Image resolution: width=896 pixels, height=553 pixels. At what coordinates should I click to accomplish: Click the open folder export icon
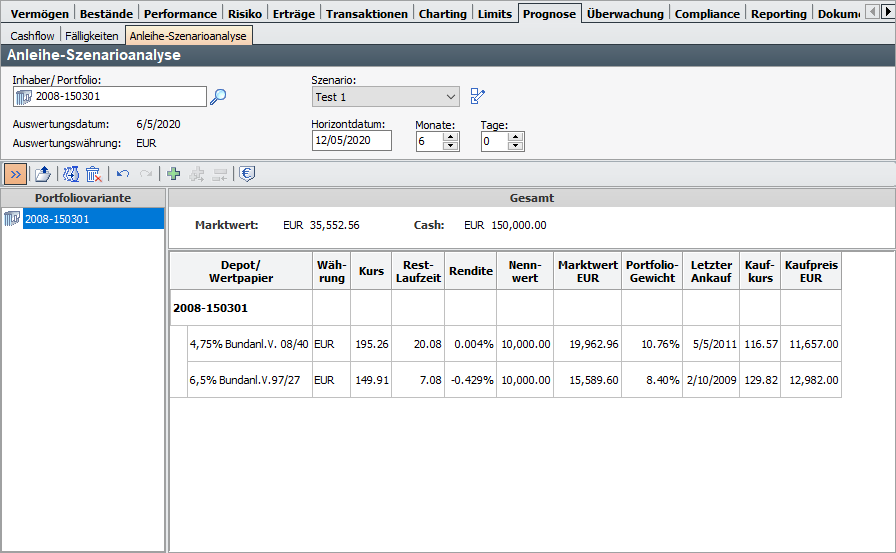pos(43,174)
